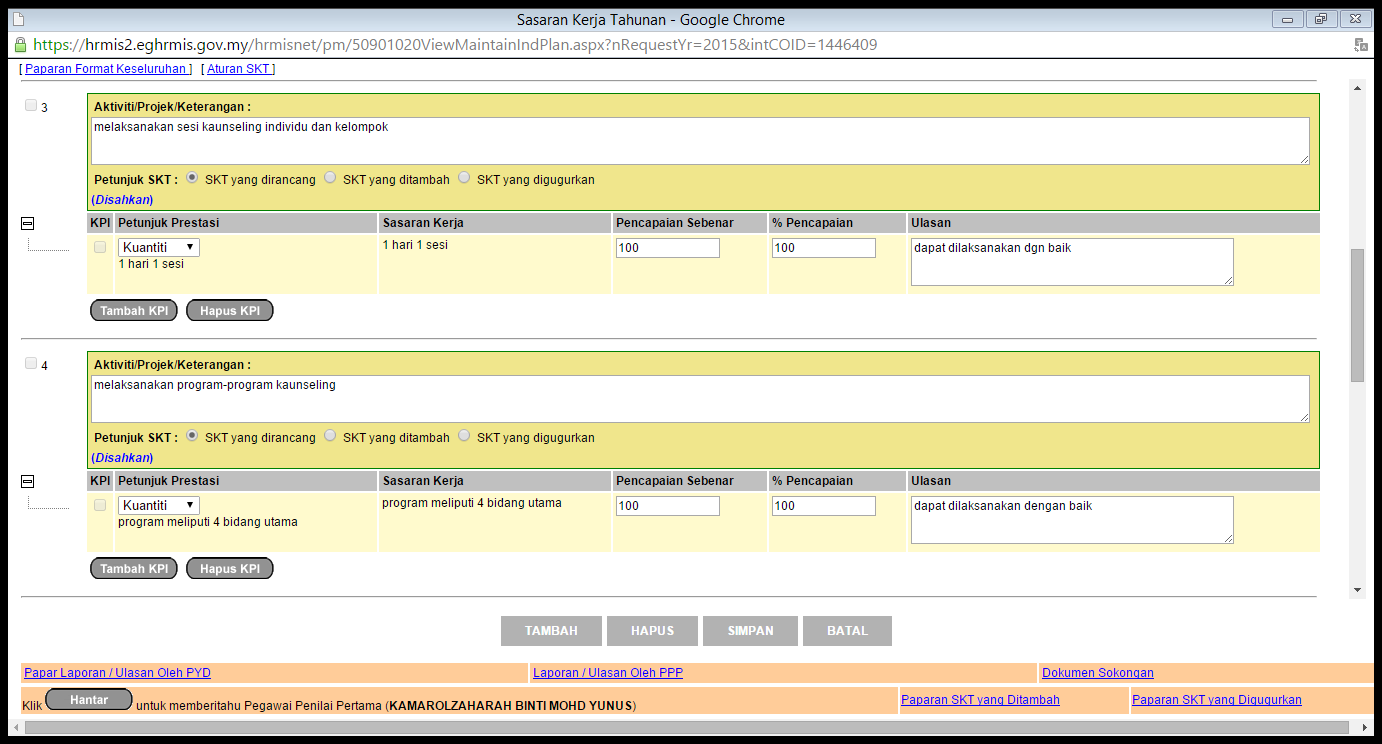Select 'SKT yang ditambah' for activity 3
This screenshot has width=1382, height=744.
(x=330, y=178)
